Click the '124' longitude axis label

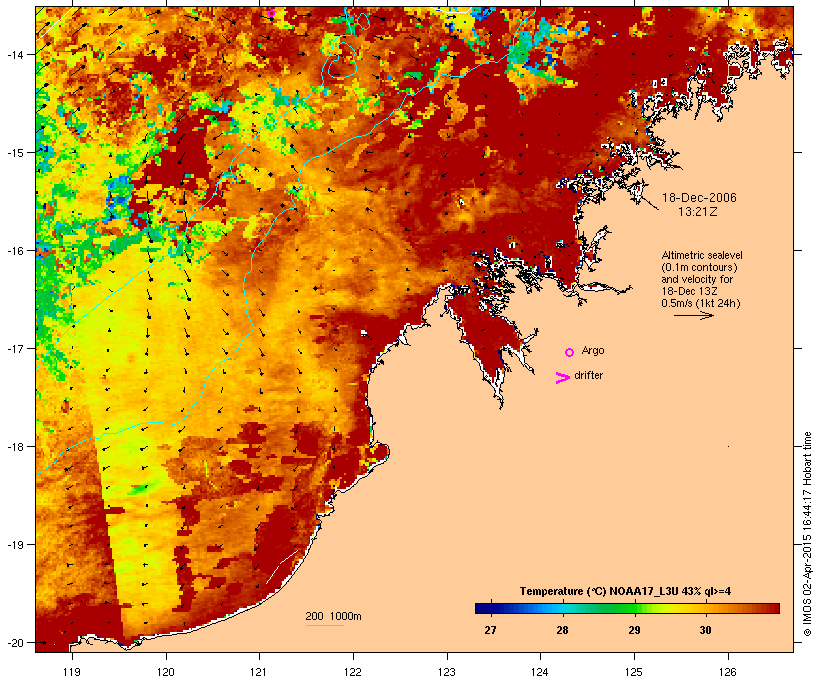coord(540,672)
